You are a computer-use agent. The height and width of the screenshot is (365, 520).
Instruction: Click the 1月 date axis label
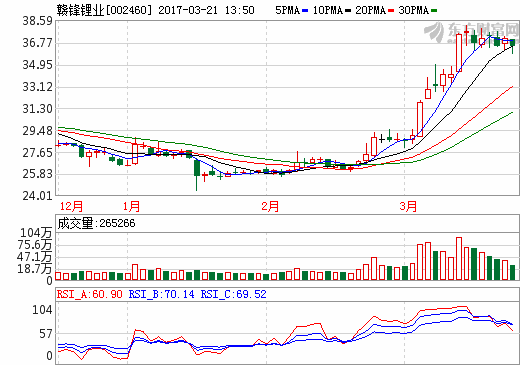(131, 206)
